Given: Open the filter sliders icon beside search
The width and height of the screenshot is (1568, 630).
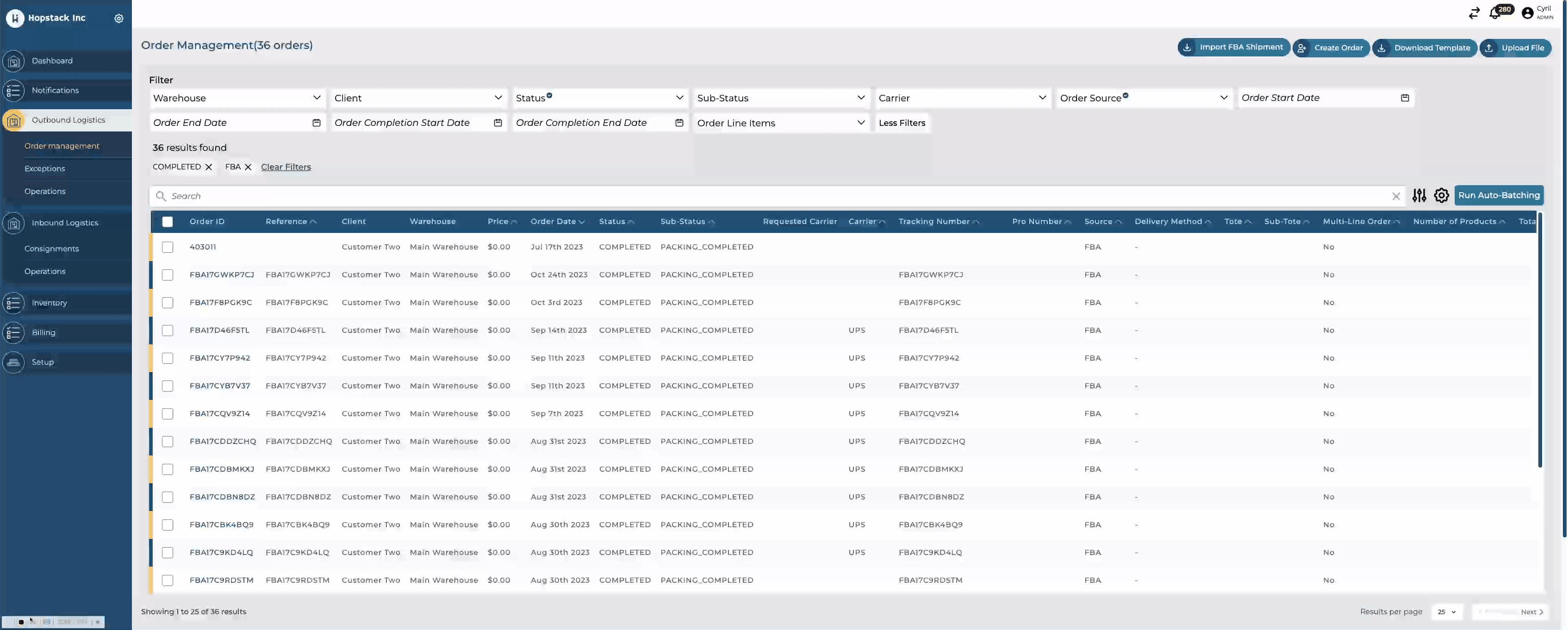Looking at the screenshot, I should [x=1419, y=195].
